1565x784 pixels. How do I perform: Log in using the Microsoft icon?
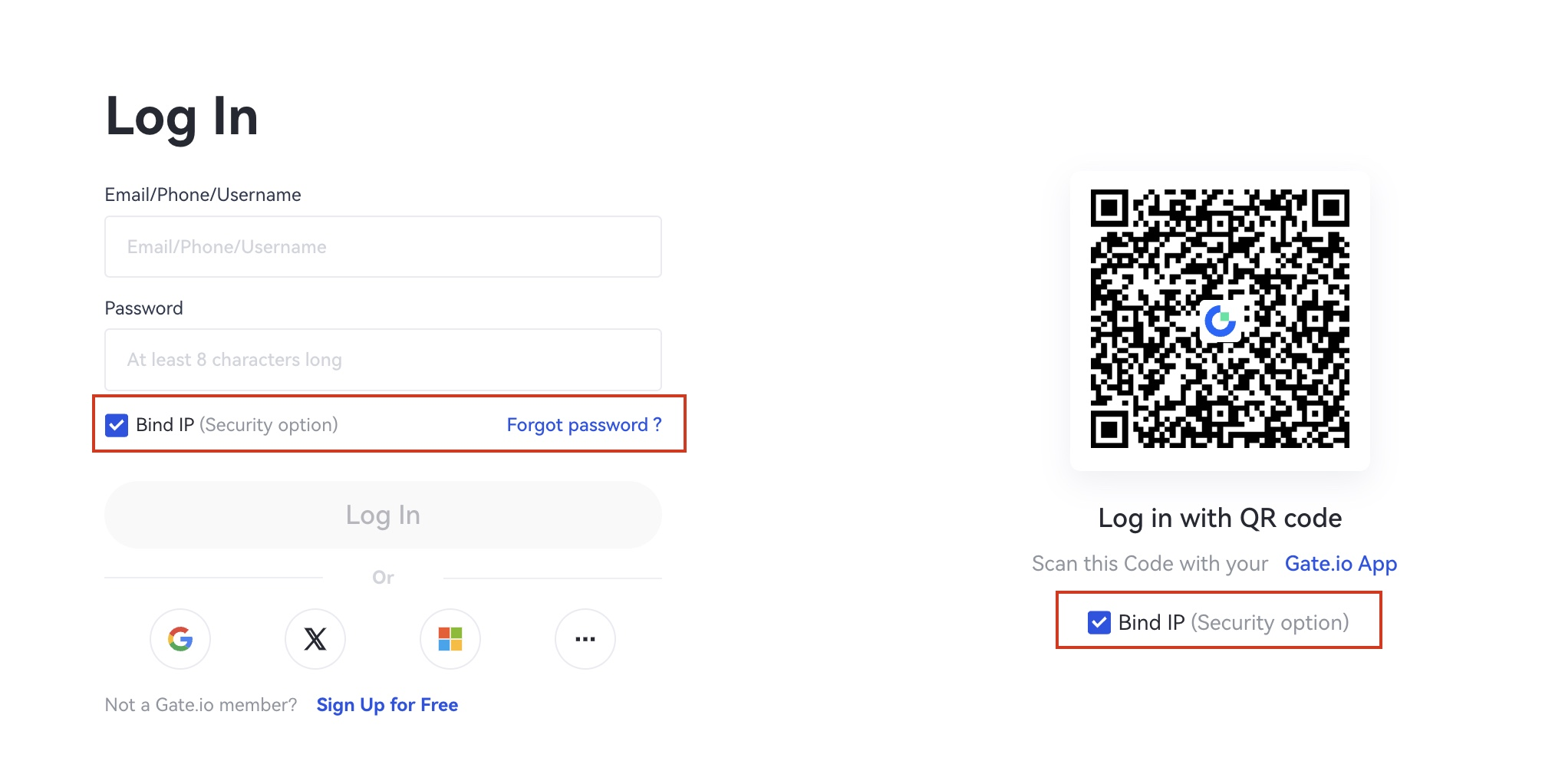pos(450,639)
